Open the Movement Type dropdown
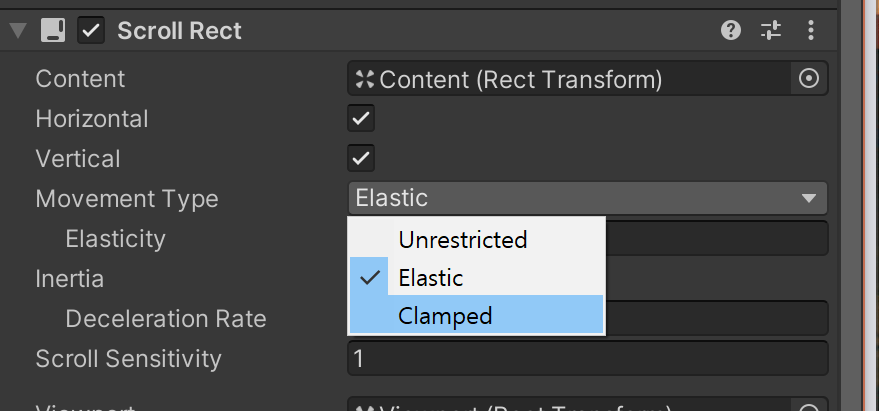The height and width of the screenshot is (411, 879). click(587, 198)
